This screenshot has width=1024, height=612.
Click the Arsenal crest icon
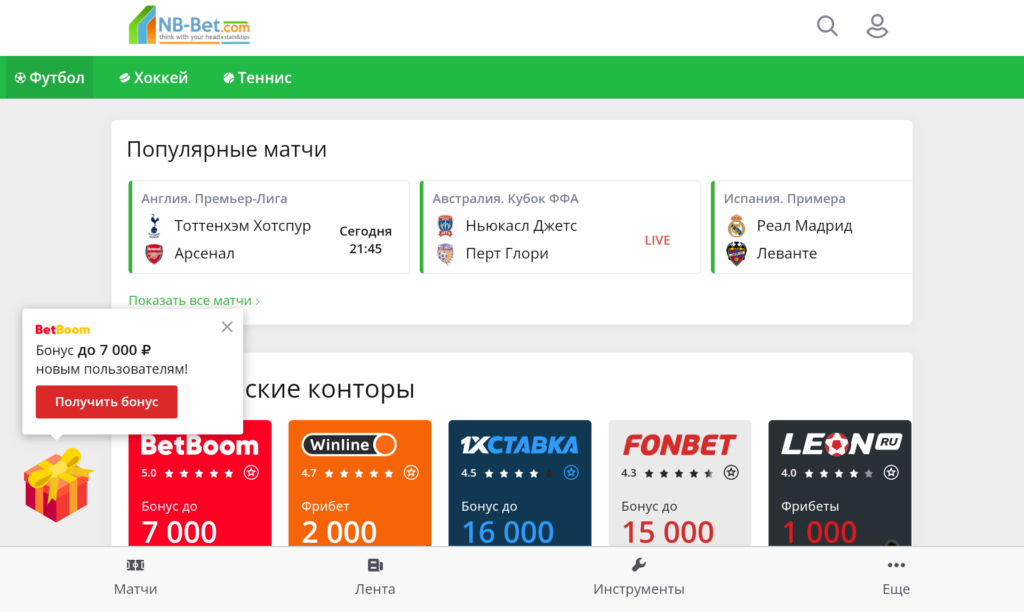click(x=154, y=253)
